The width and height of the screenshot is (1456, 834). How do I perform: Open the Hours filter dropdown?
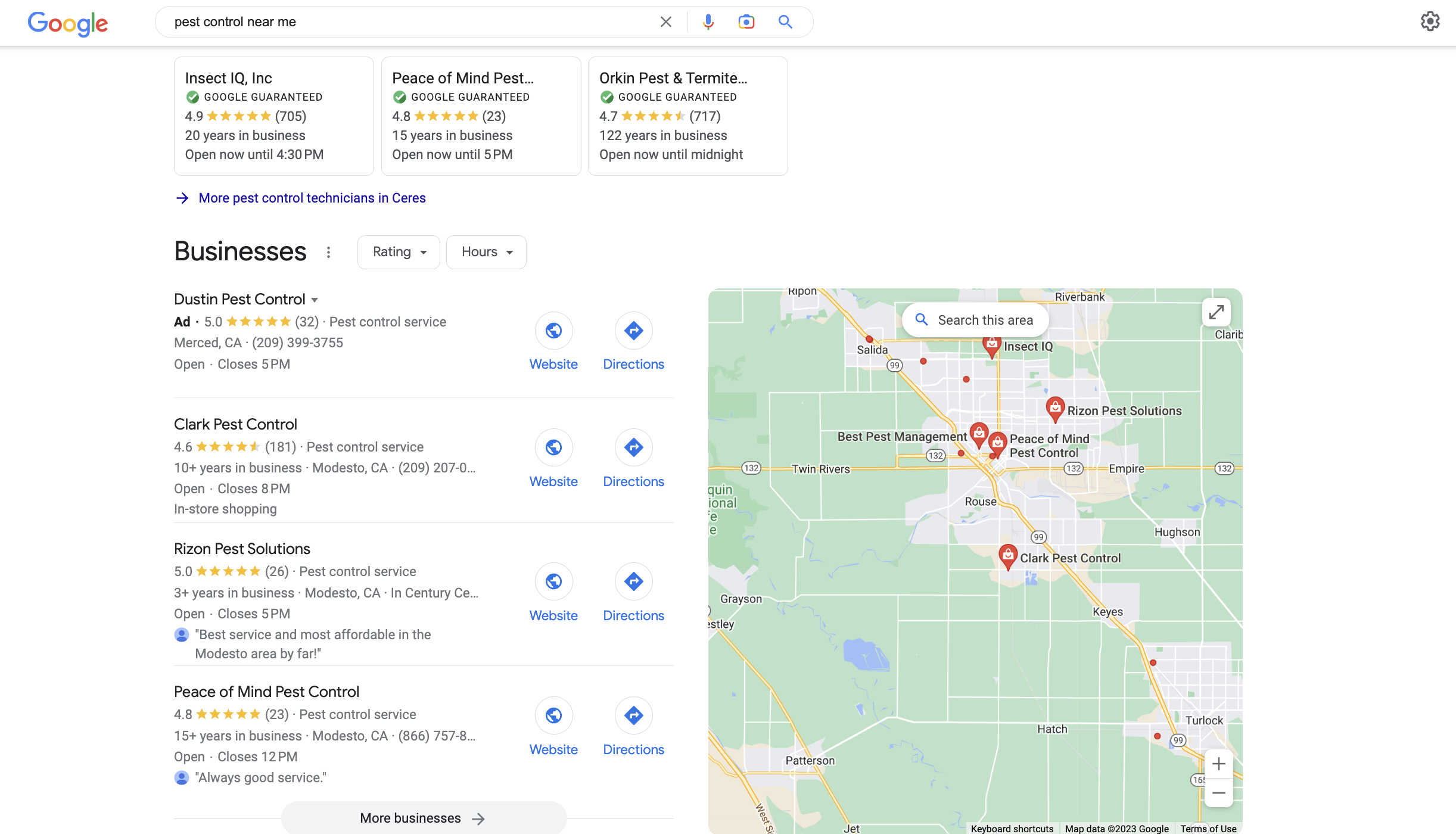tap(486, 252)
